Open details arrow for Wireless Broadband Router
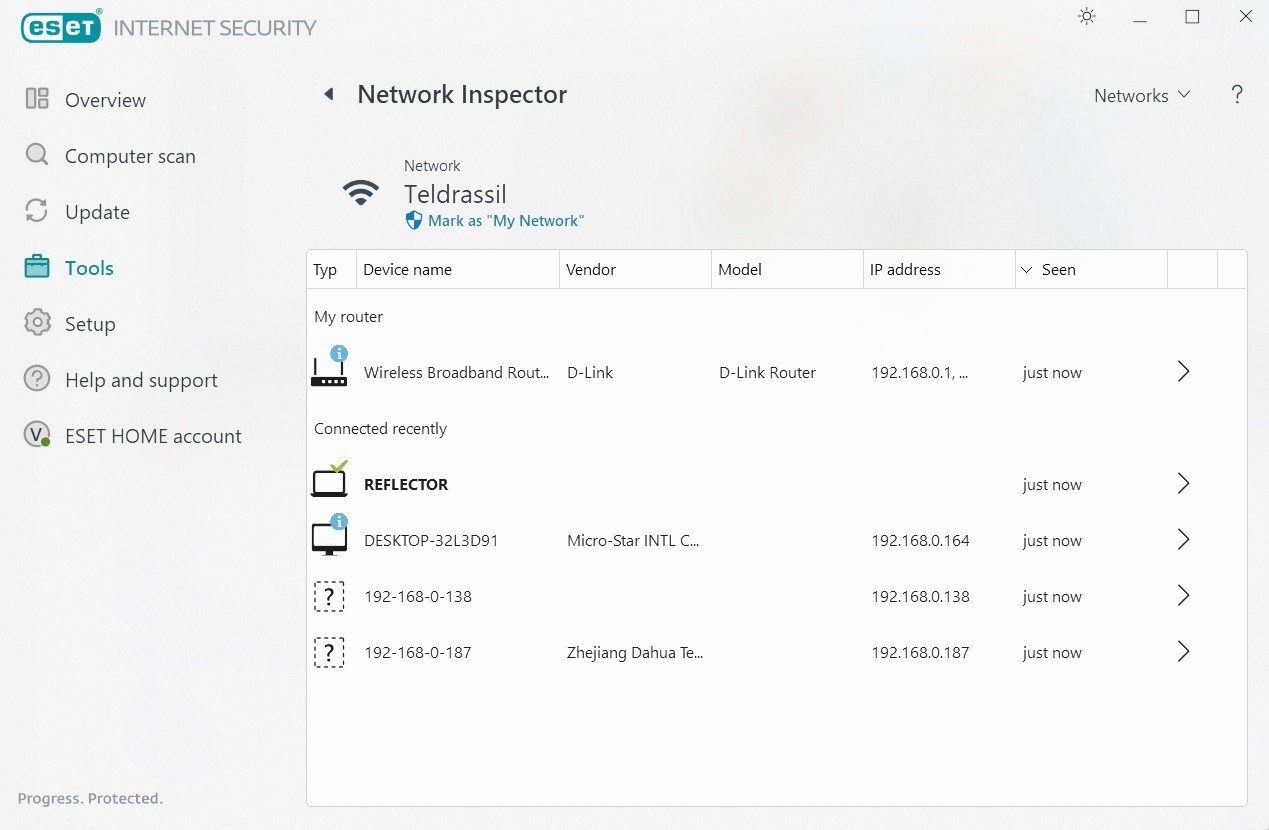Image resolution: width=1269 pixels, height=830 pixels. coord(1183,372)
